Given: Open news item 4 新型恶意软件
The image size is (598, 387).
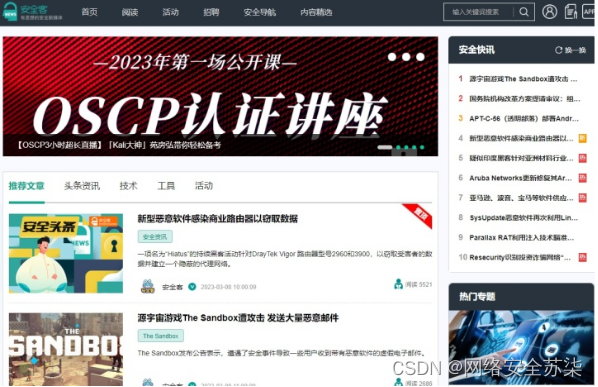Looking at the screenshot, I should coord(521,138).
